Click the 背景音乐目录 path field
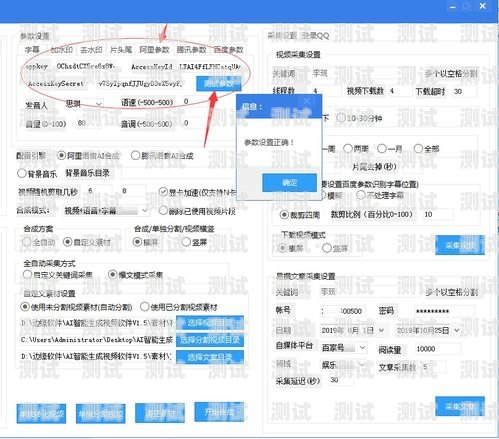Viewport: 499px width, 439px height. pyautogui.click(x=177, y=173)
